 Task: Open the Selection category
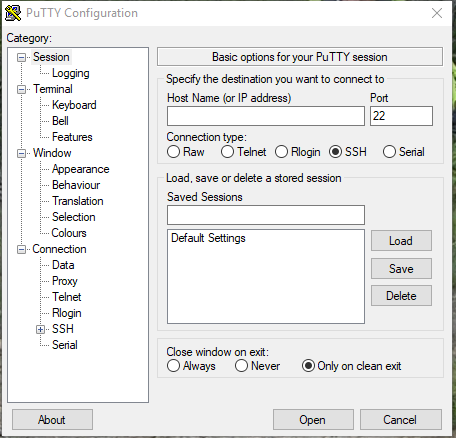(x=74, y=217)
